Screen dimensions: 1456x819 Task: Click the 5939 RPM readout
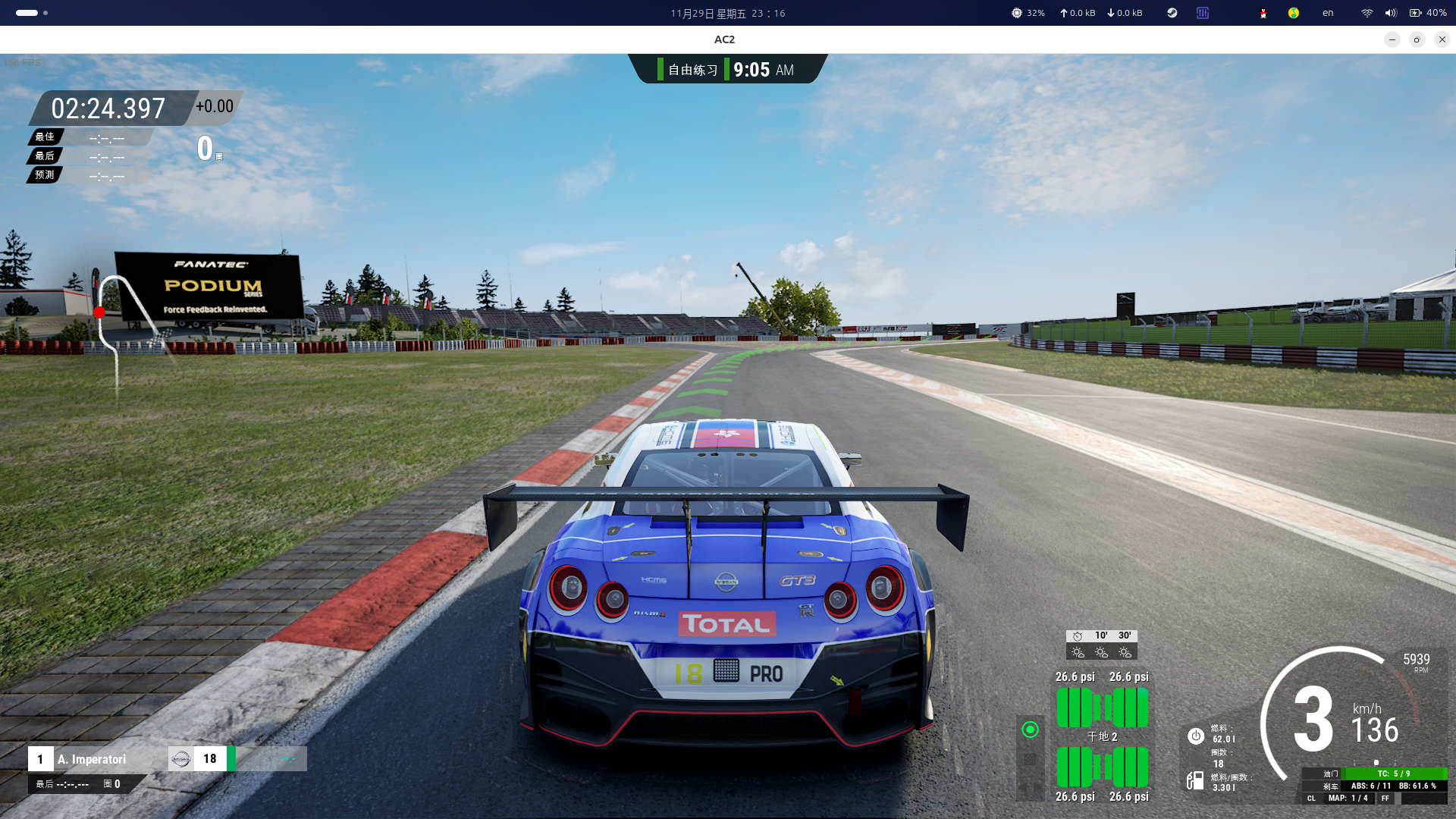(x=1416, y=662)
